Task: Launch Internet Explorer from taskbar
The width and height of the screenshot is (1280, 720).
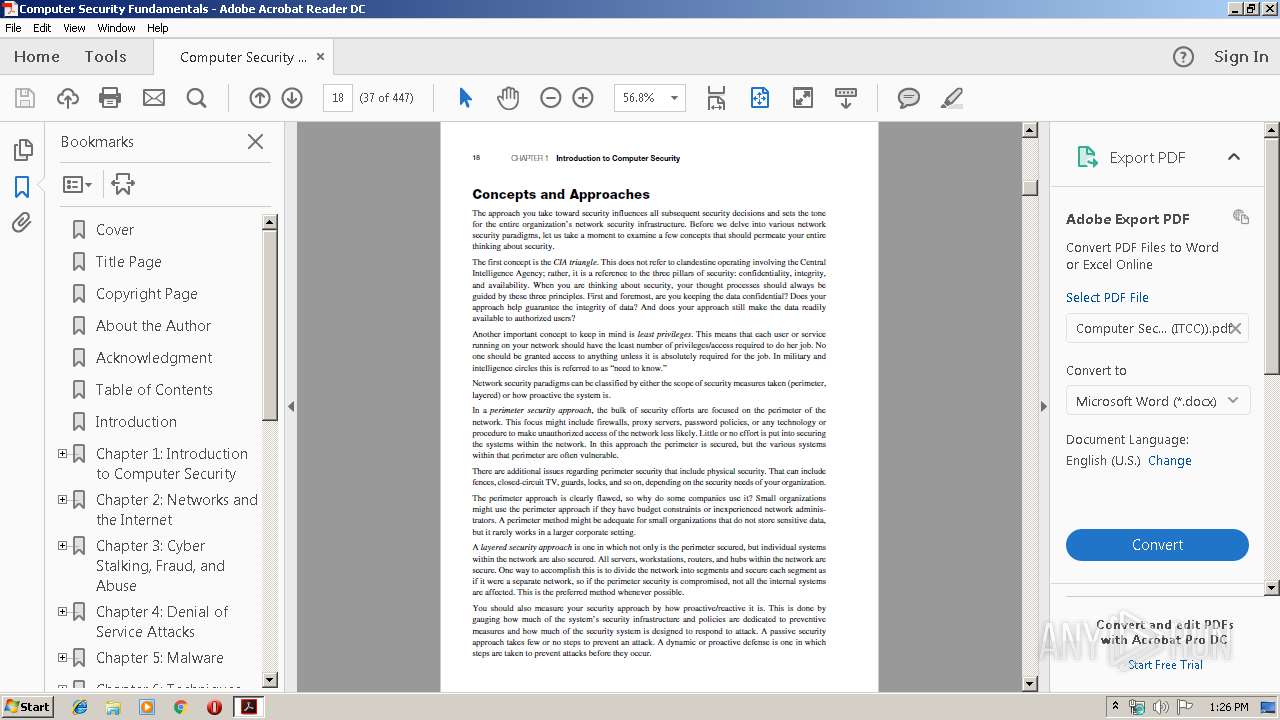Action: (x=80, y=707)
